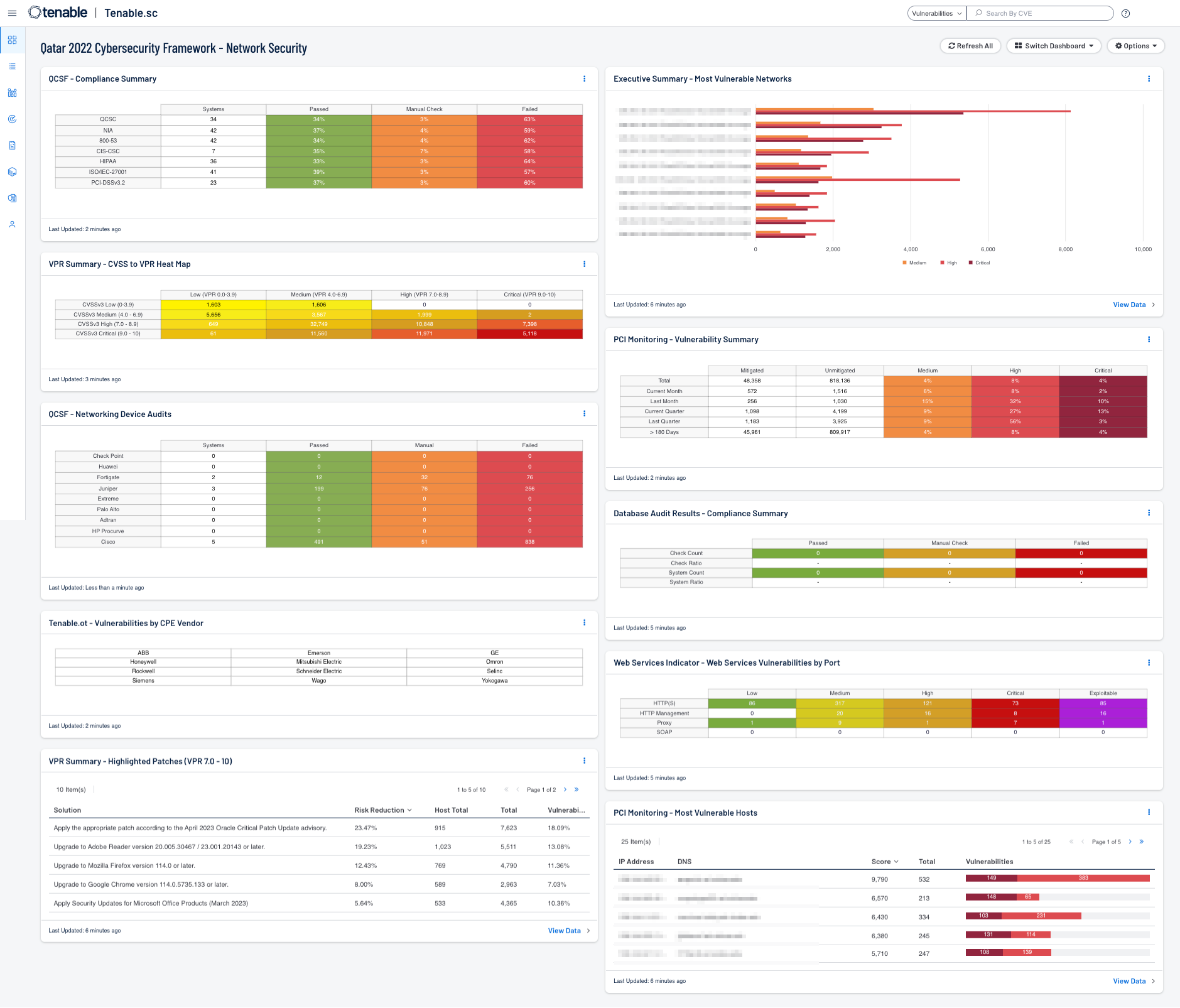The image size is (1180, 1008).
Task: Open Tenable.ot CPE Vendor kebab menu
Action: (584, 623)
